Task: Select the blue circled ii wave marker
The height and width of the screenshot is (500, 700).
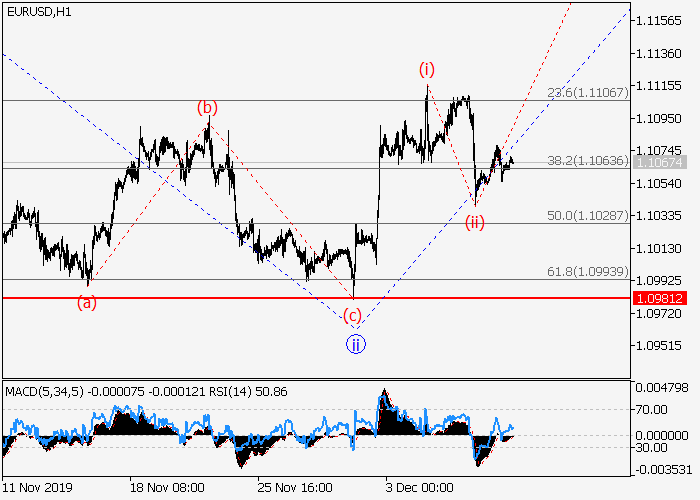Action: point(357,344)
